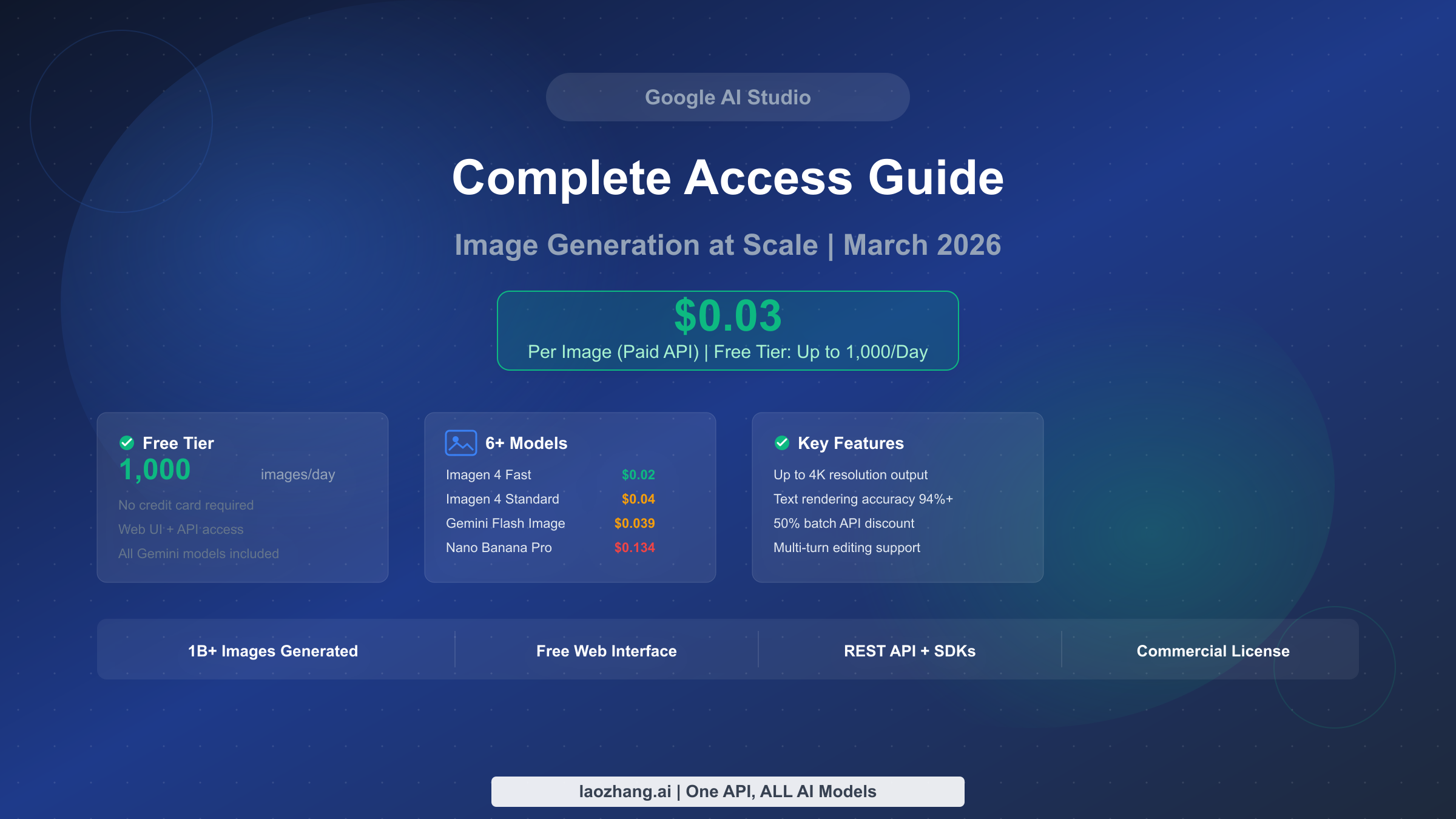Click the Google AI Studio pill badge
Viewport: 1456px width, 819px height.
point(727,97)
